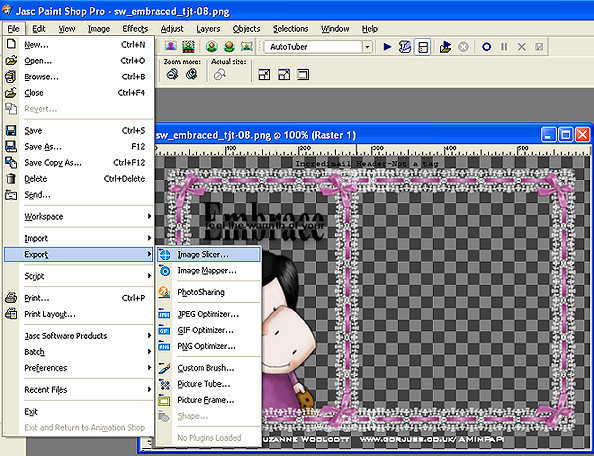This screenshot has height=456, width=594.
Task: Choose Close from the File menu
Action: 79,92
